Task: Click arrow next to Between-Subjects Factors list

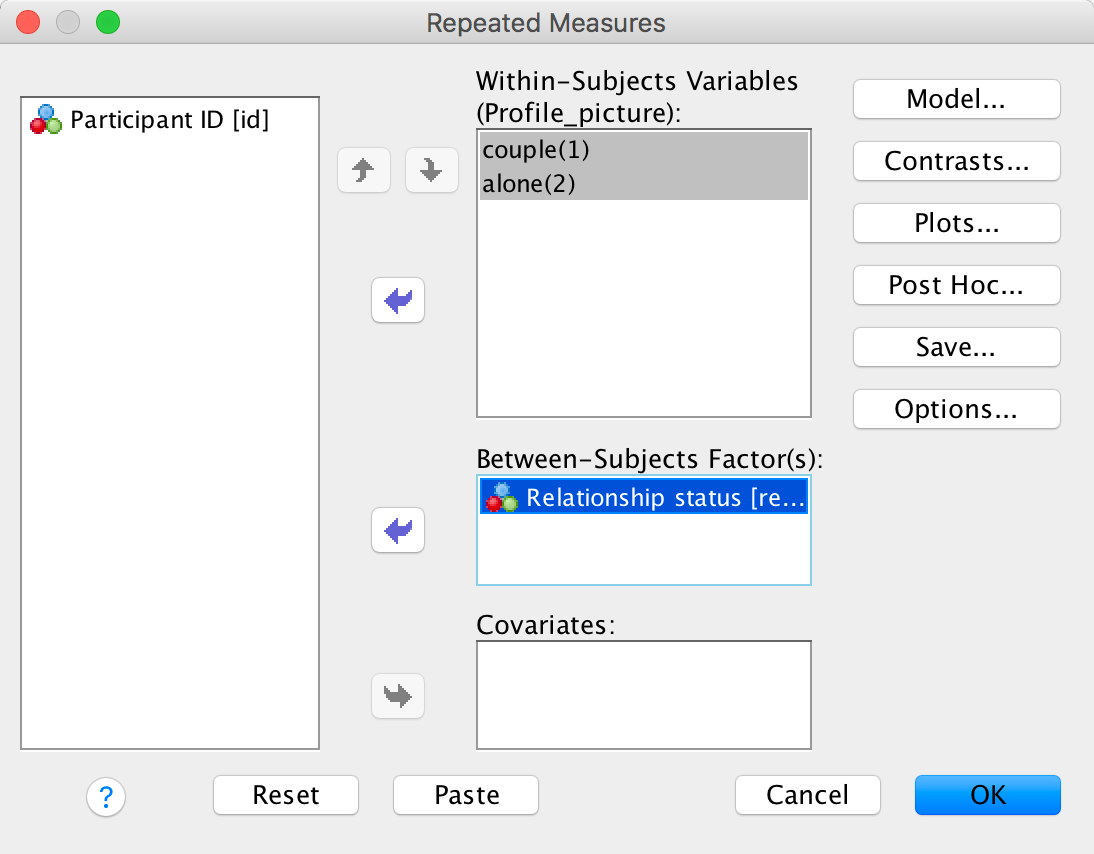Action: [x=398, y=530]
